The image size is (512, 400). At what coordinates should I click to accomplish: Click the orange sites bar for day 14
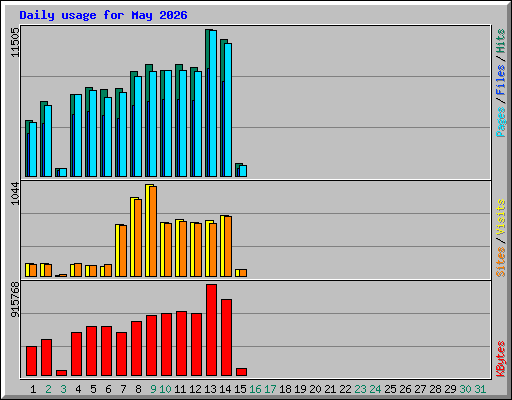[x=228, y=246]
